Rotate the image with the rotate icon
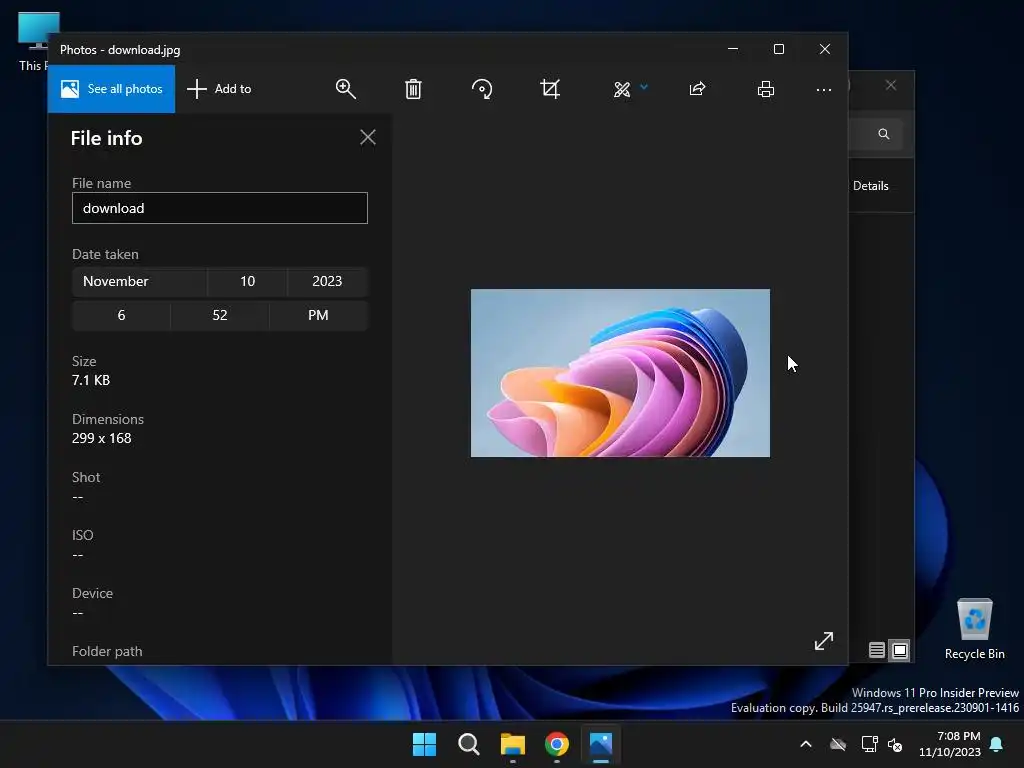 click(x=482, y=89)
